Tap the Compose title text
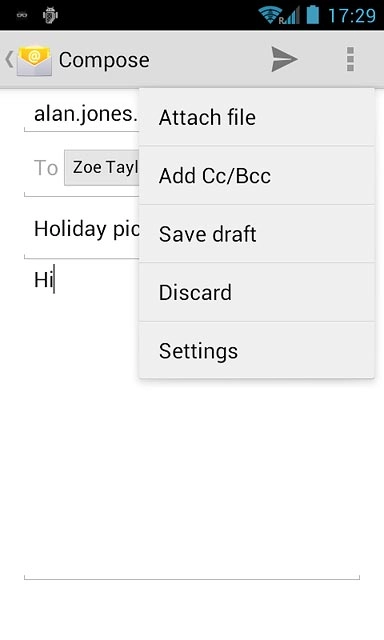 104,60
